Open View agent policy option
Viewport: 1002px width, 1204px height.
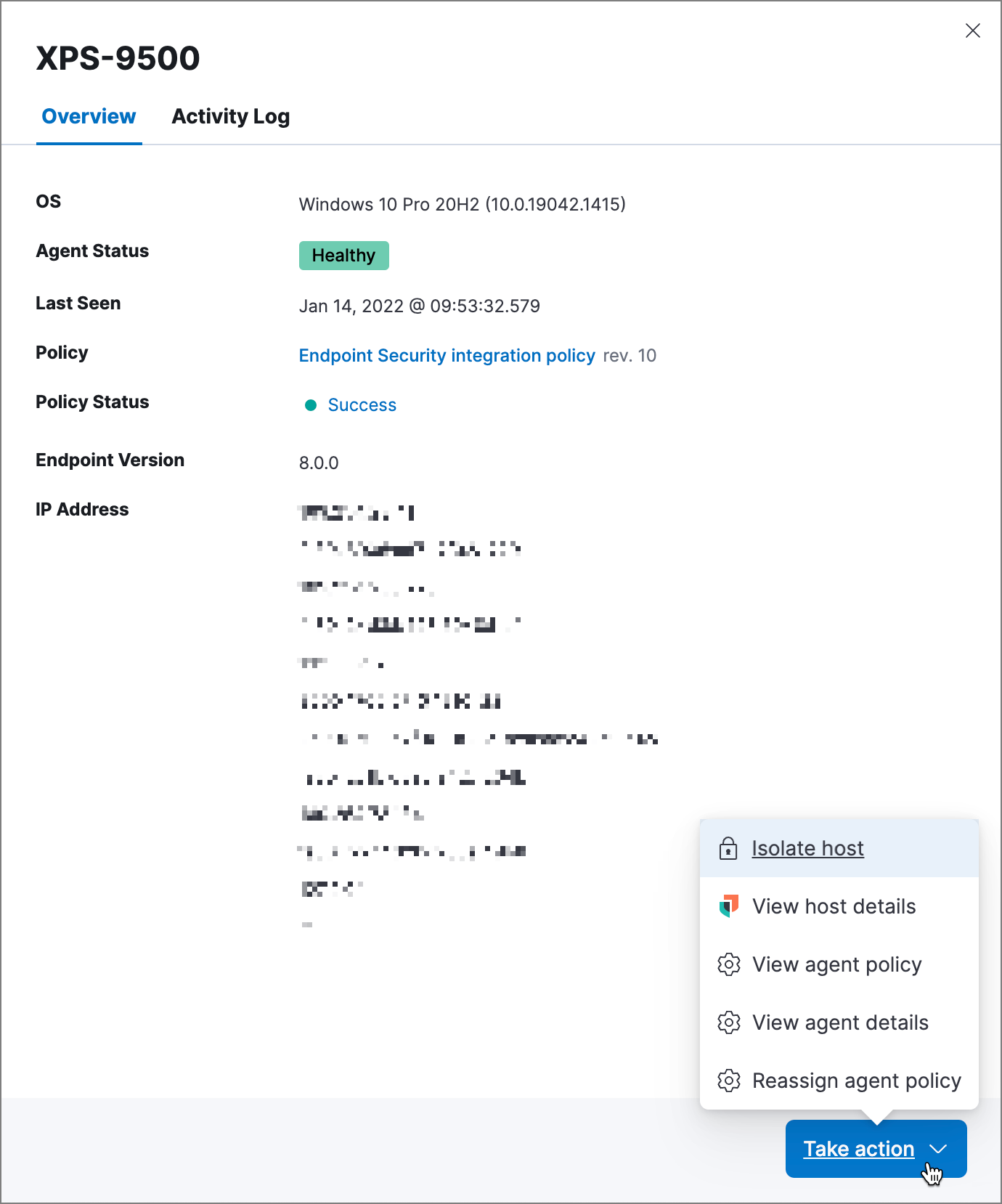(x=836, y=964)
